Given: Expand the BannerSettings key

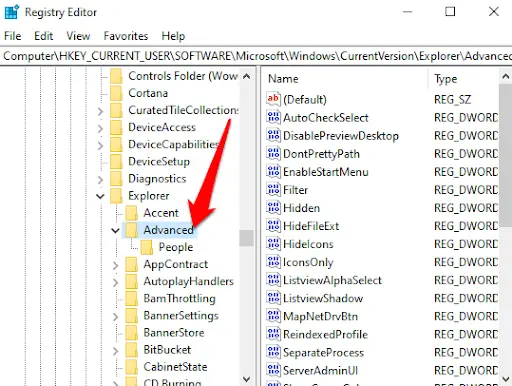Looking at the screenshot, I should (x=116, y=317).
